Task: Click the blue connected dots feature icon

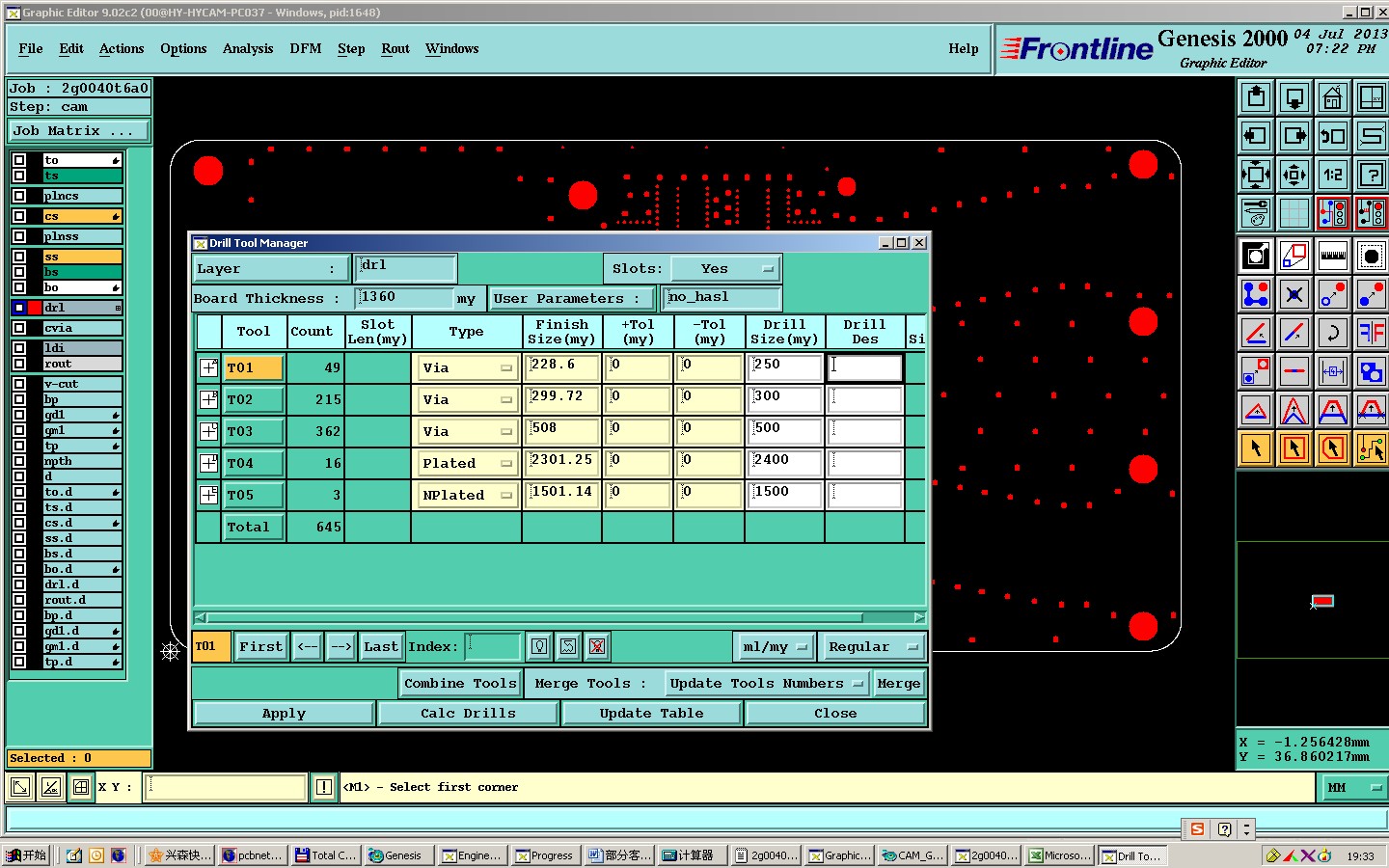Action: 1256,294
